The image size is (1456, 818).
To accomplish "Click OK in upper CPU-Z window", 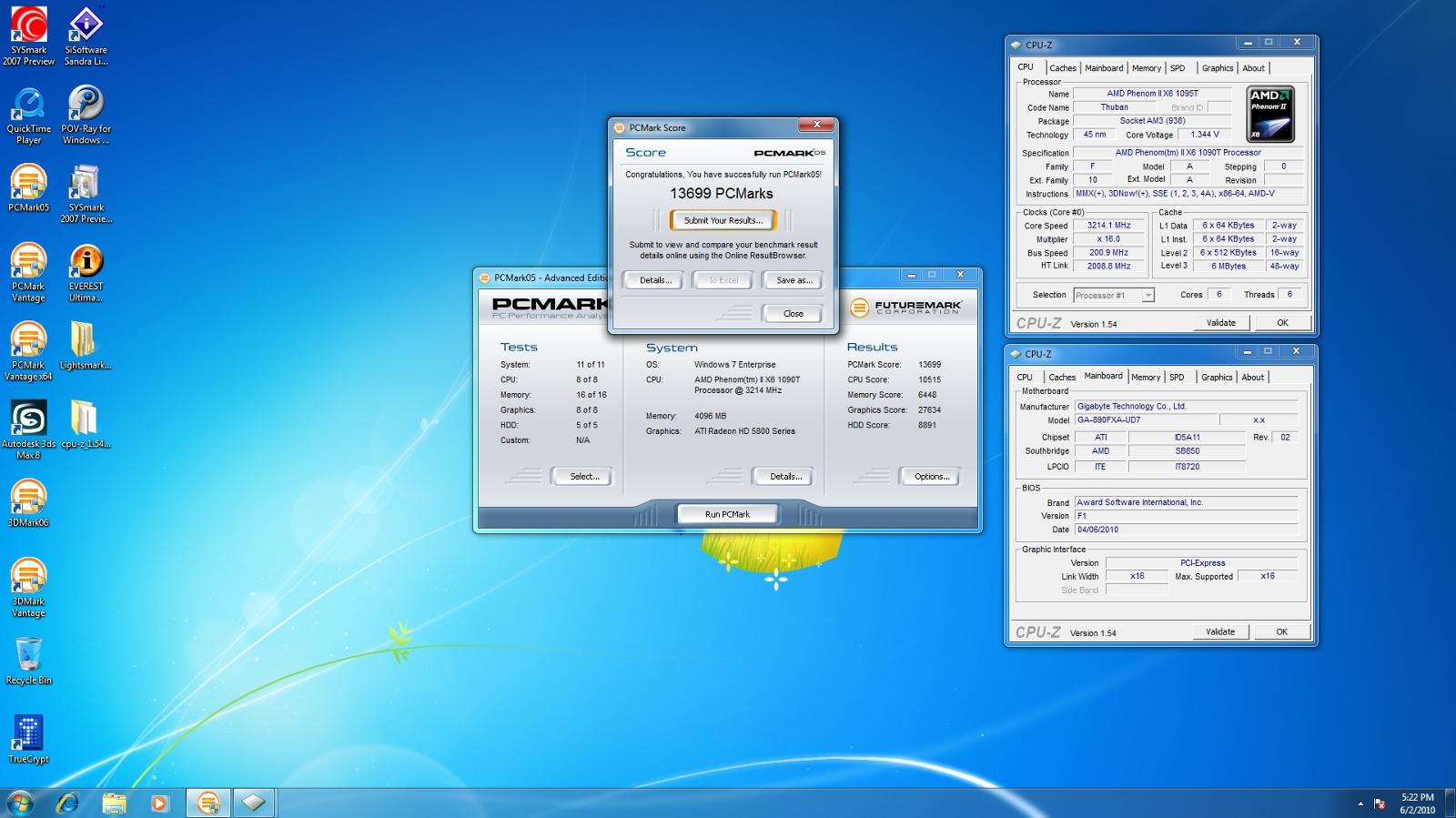I will [x=1282, y=323].
